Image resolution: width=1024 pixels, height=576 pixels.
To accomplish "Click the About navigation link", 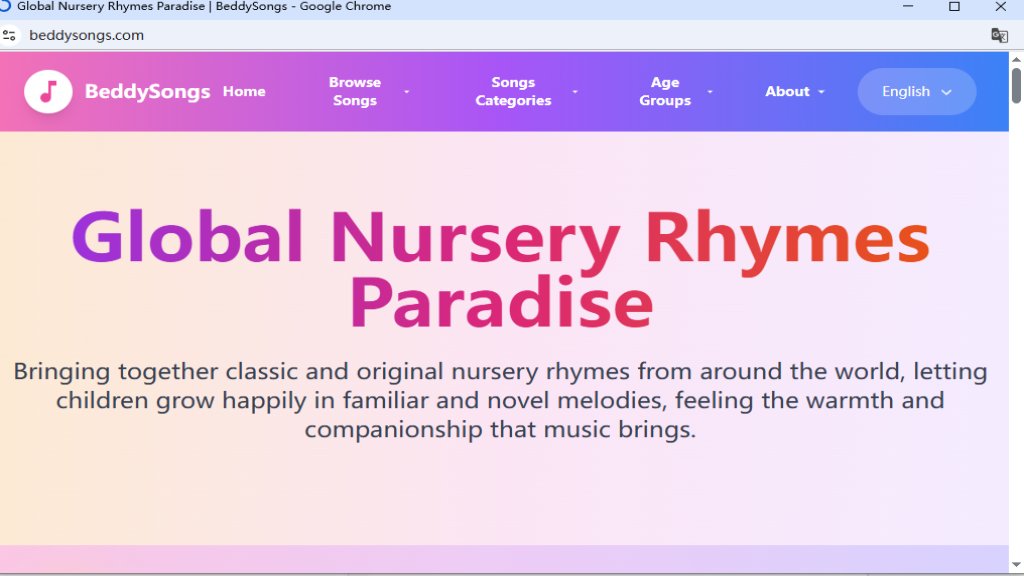I will pos(786,91).
